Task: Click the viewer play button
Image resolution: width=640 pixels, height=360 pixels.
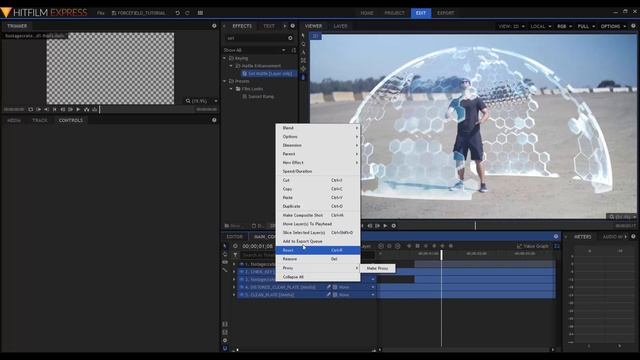Action: (x=385, y=226)
